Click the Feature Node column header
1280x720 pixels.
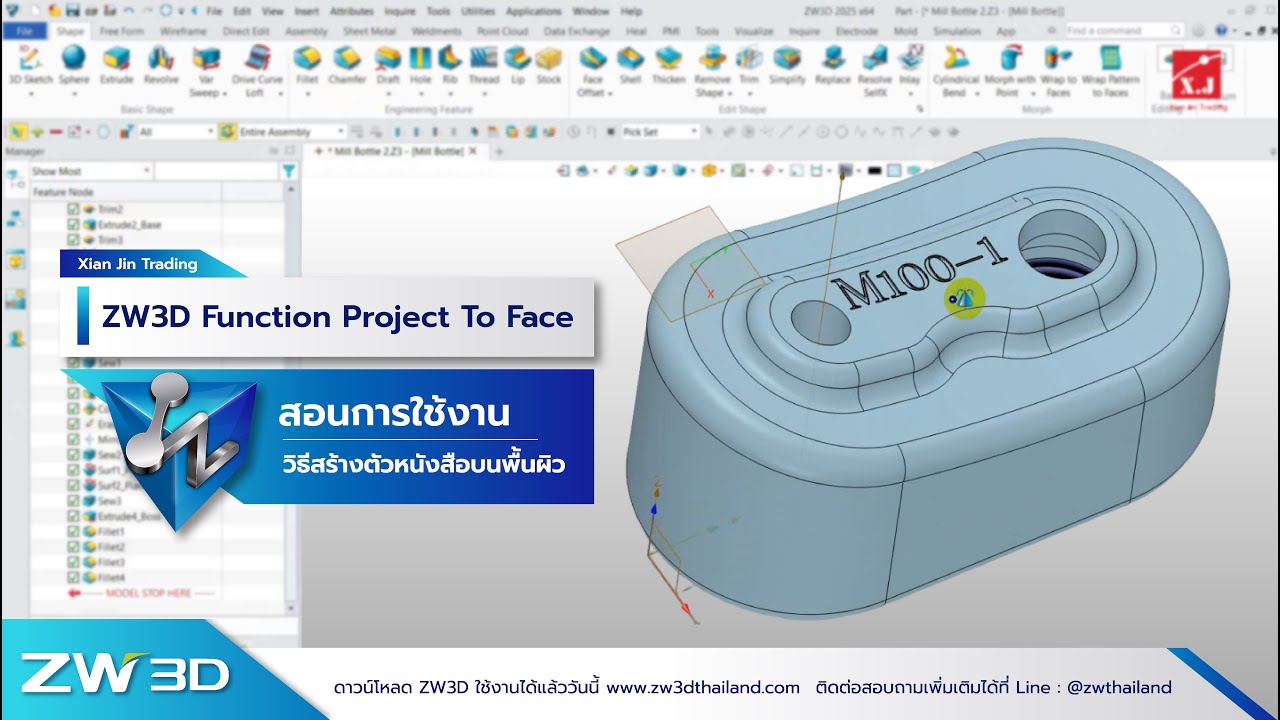(125, 191)
